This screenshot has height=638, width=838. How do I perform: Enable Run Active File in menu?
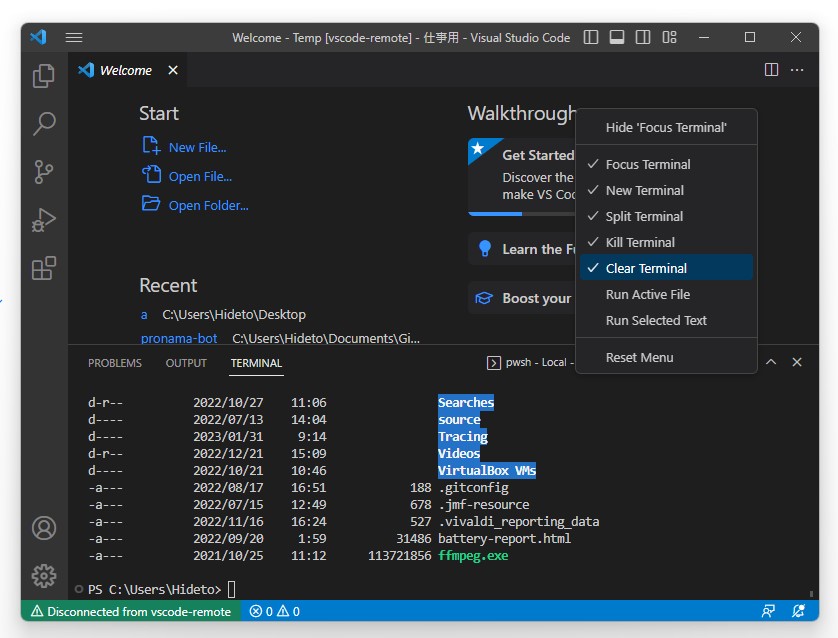pos(666,294)
